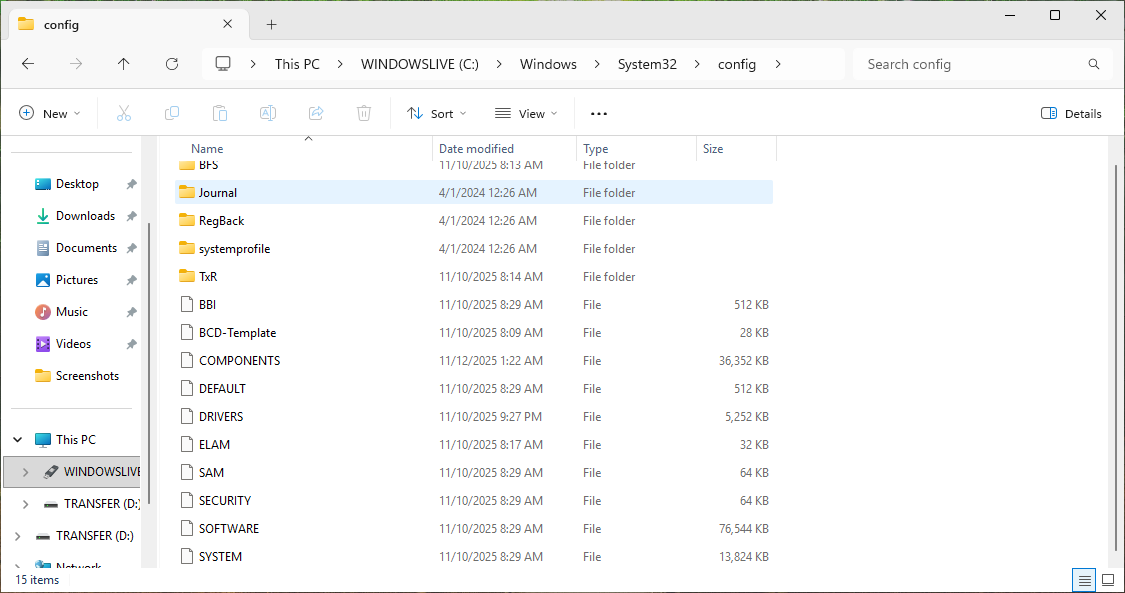Switch to large thumbnails view layout
Viewport: 1125px width, 593px height.
1108,580
